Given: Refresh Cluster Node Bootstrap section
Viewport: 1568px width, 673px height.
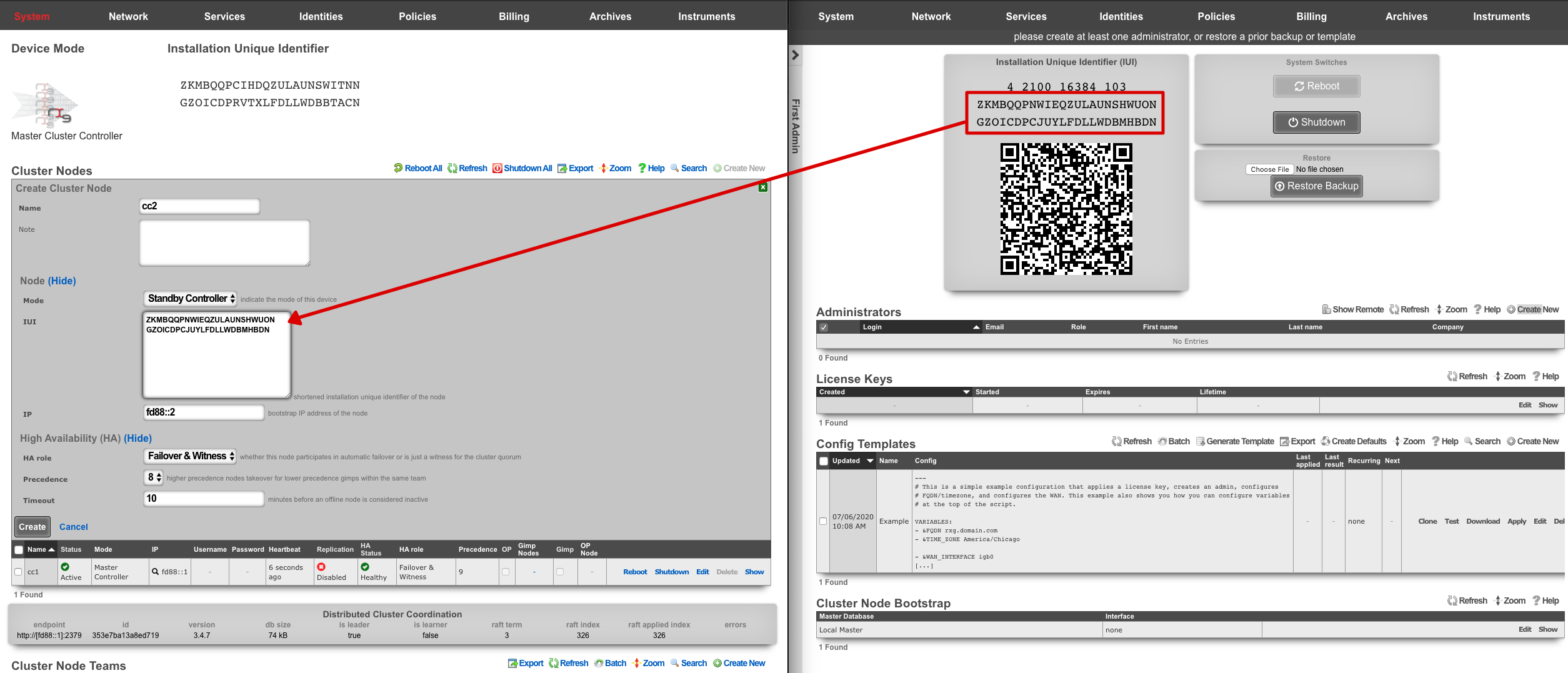Looking at the screenshot, I should (x=1467, y=601).
